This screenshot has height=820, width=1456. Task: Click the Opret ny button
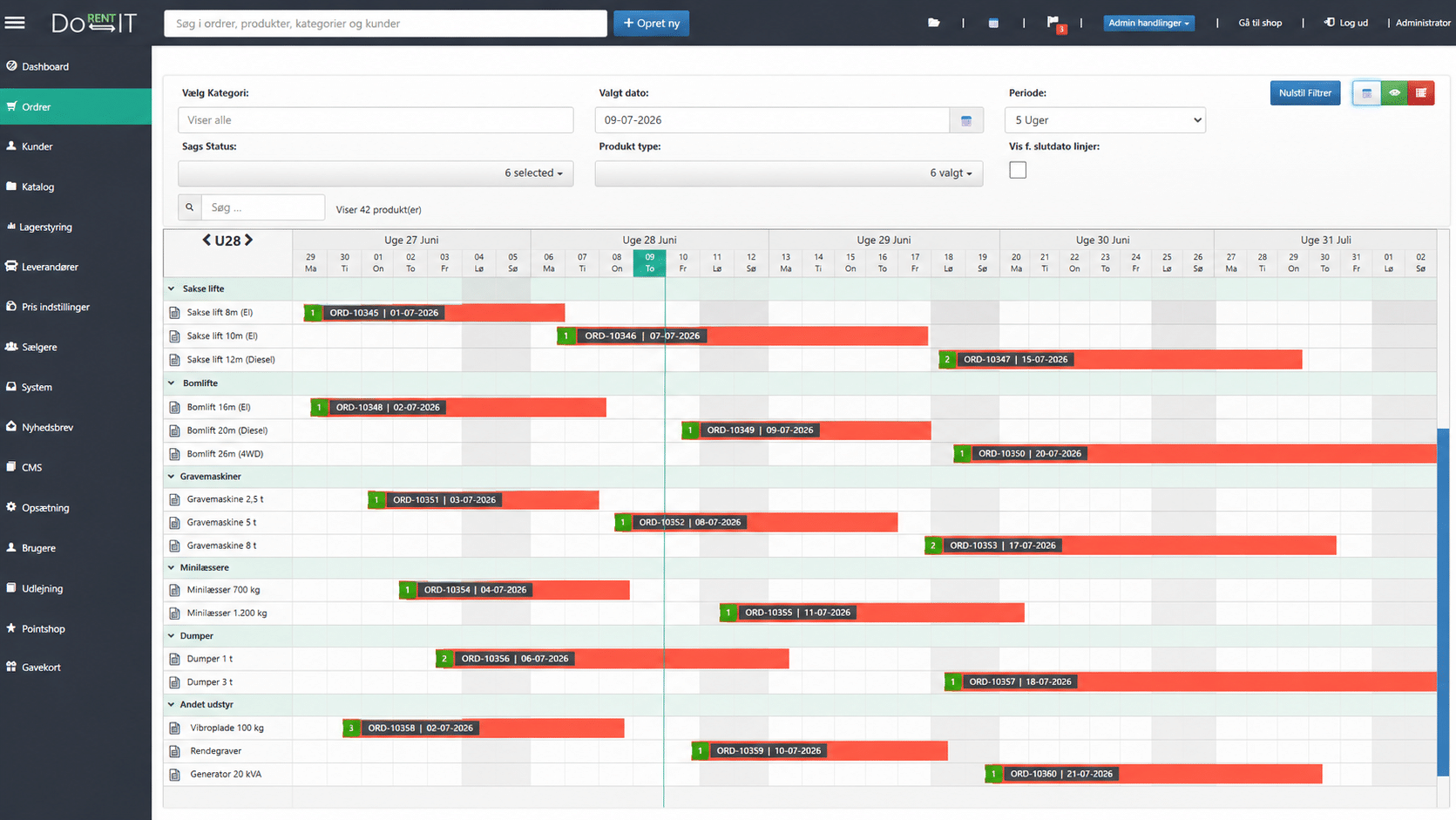651,24
